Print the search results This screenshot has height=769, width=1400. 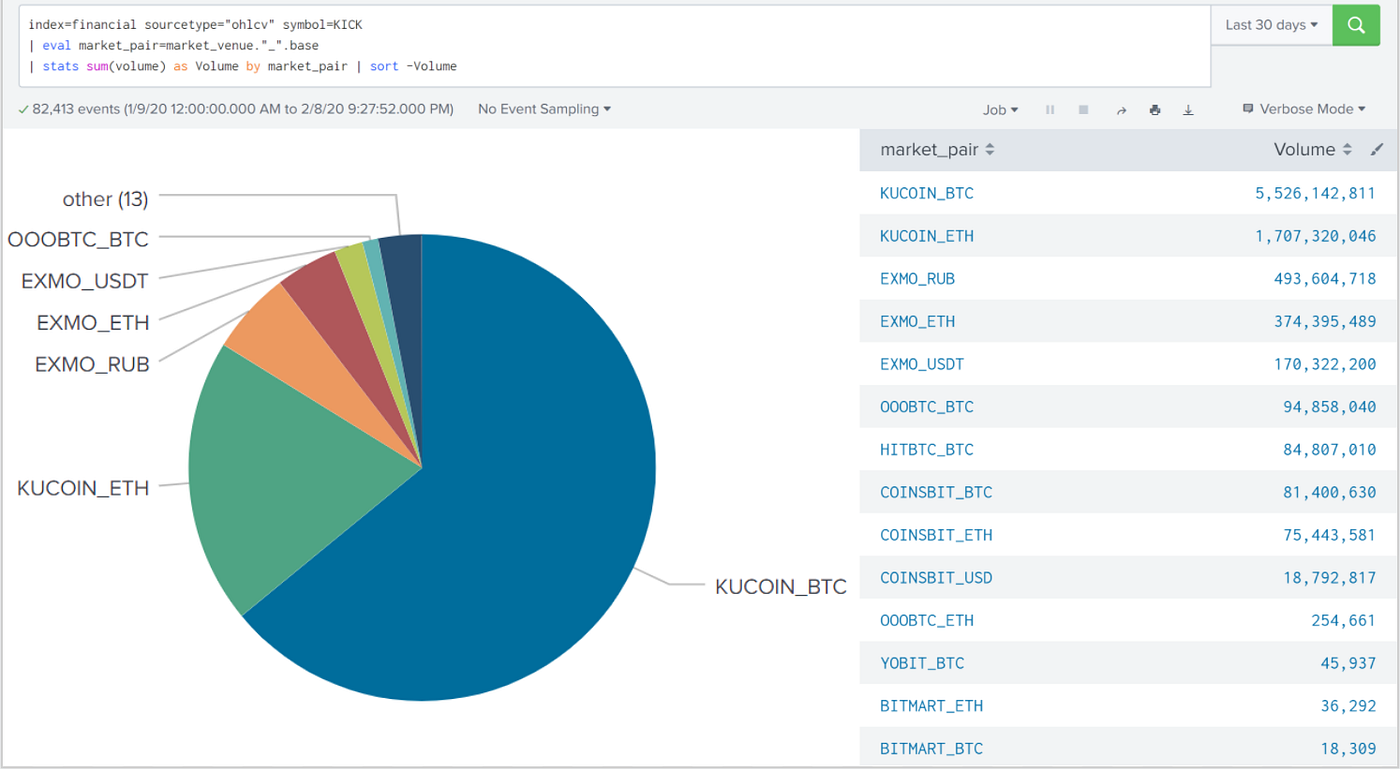point(1155,110)
